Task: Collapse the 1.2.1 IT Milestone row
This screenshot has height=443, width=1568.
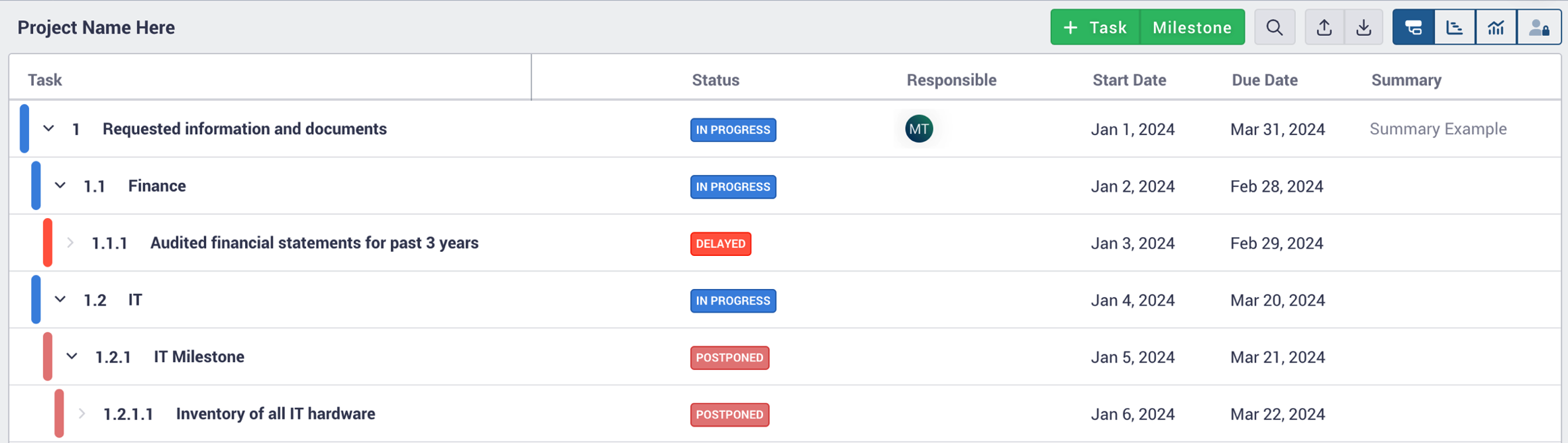Action: coord(72,357)
